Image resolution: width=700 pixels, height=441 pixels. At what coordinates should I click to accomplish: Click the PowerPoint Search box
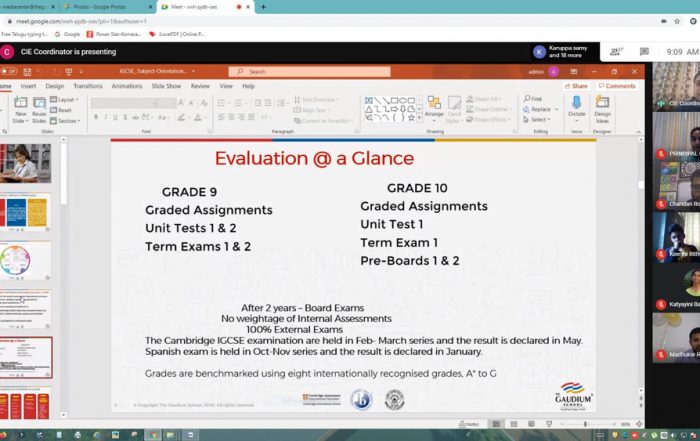(x=300, y=72)
